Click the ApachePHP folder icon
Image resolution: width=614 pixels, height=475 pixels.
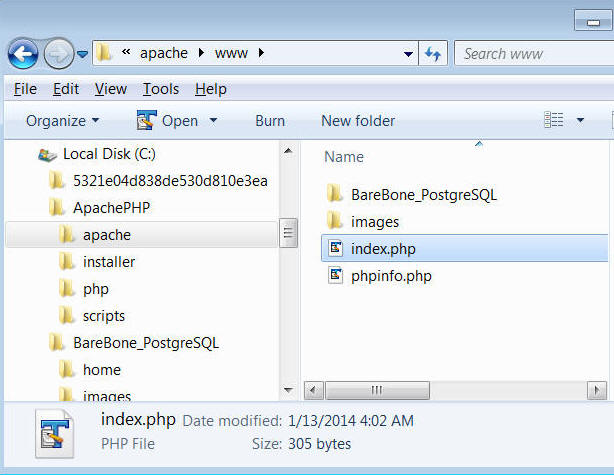pyautogui.click(x=56, y=207)
